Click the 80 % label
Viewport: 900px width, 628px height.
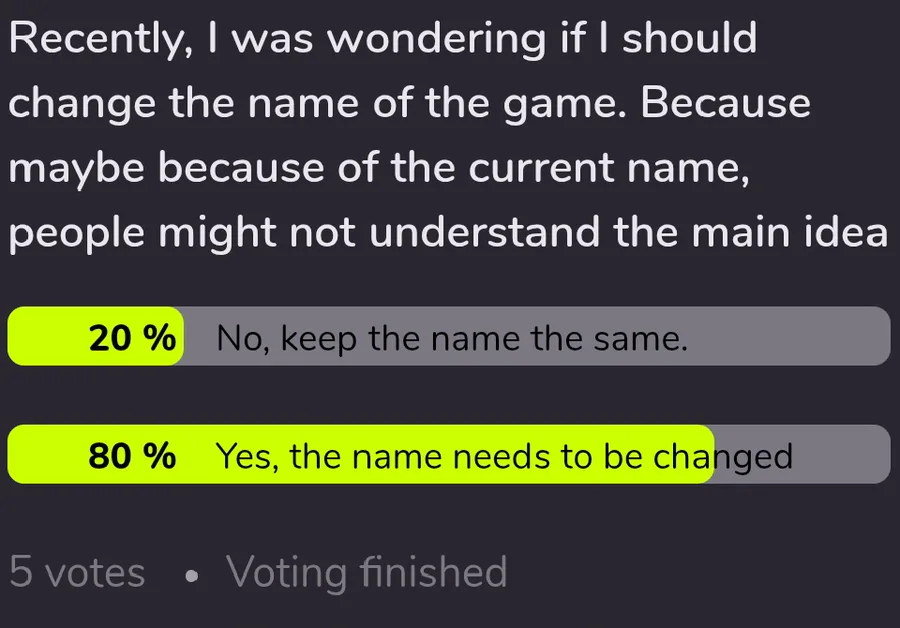(x=132, y=456)
